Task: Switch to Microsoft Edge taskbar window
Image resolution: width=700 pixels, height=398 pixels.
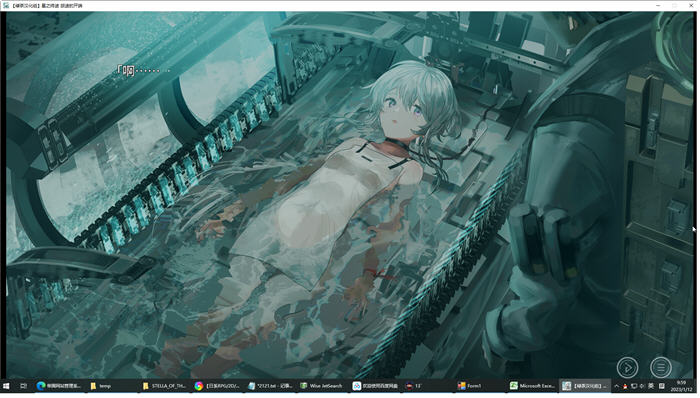Action: tap(59, 386)
